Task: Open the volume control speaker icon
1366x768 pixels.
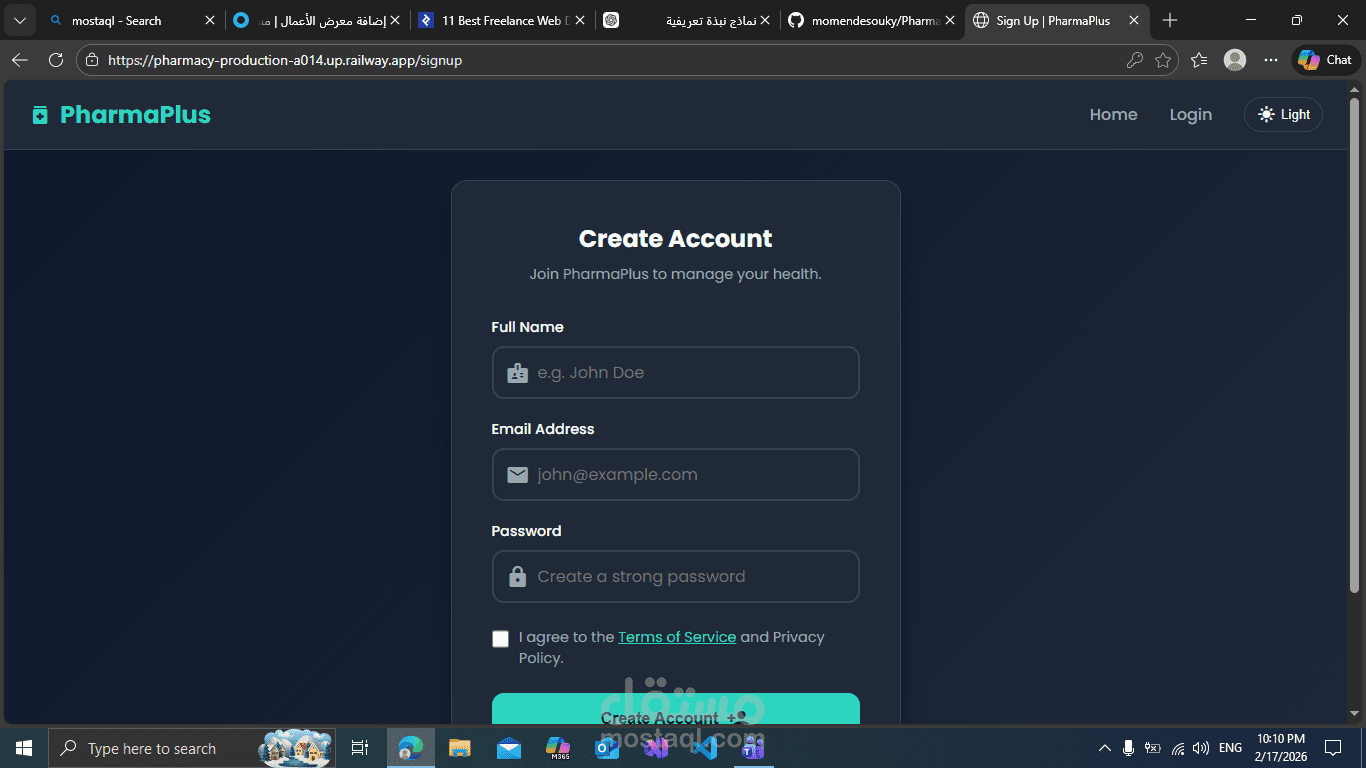Action: point(1202,748)
